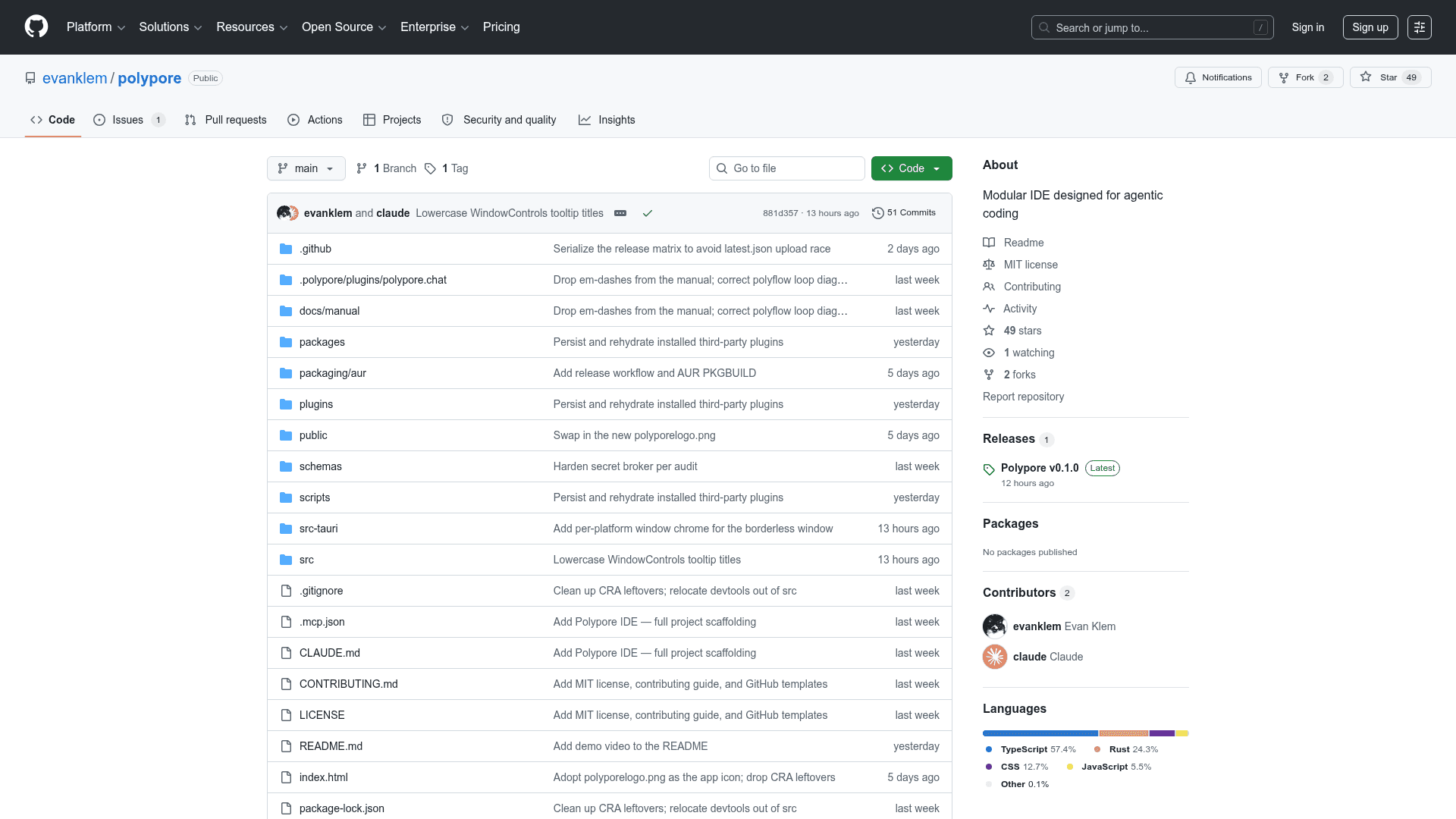The width and height of the screenshot is (1456, 819).
Task: Open the CONTRIBUTING.md file
Action: click(349, 684)
